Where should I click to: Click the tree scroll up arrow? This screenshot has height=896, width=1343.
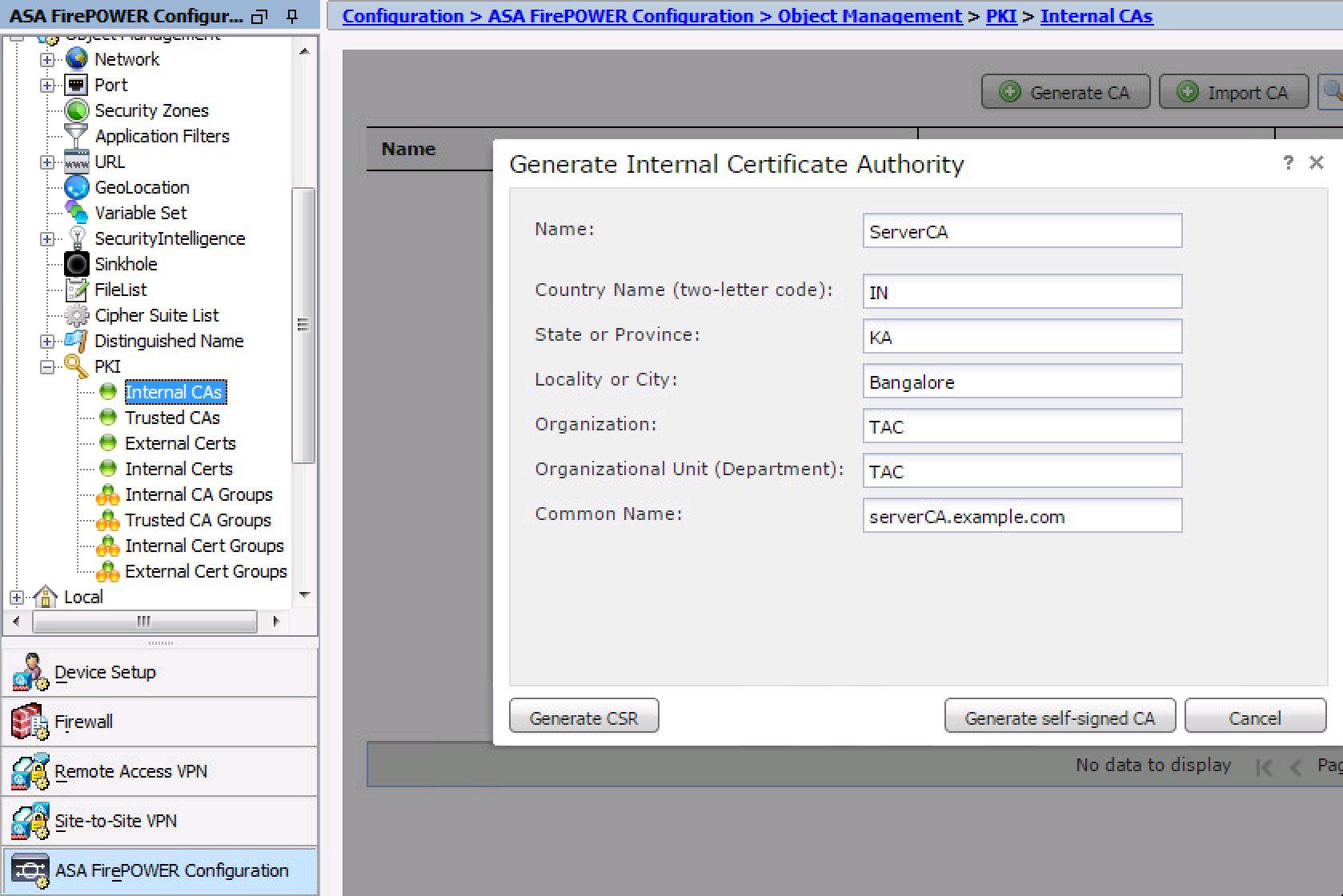[304, 51]
